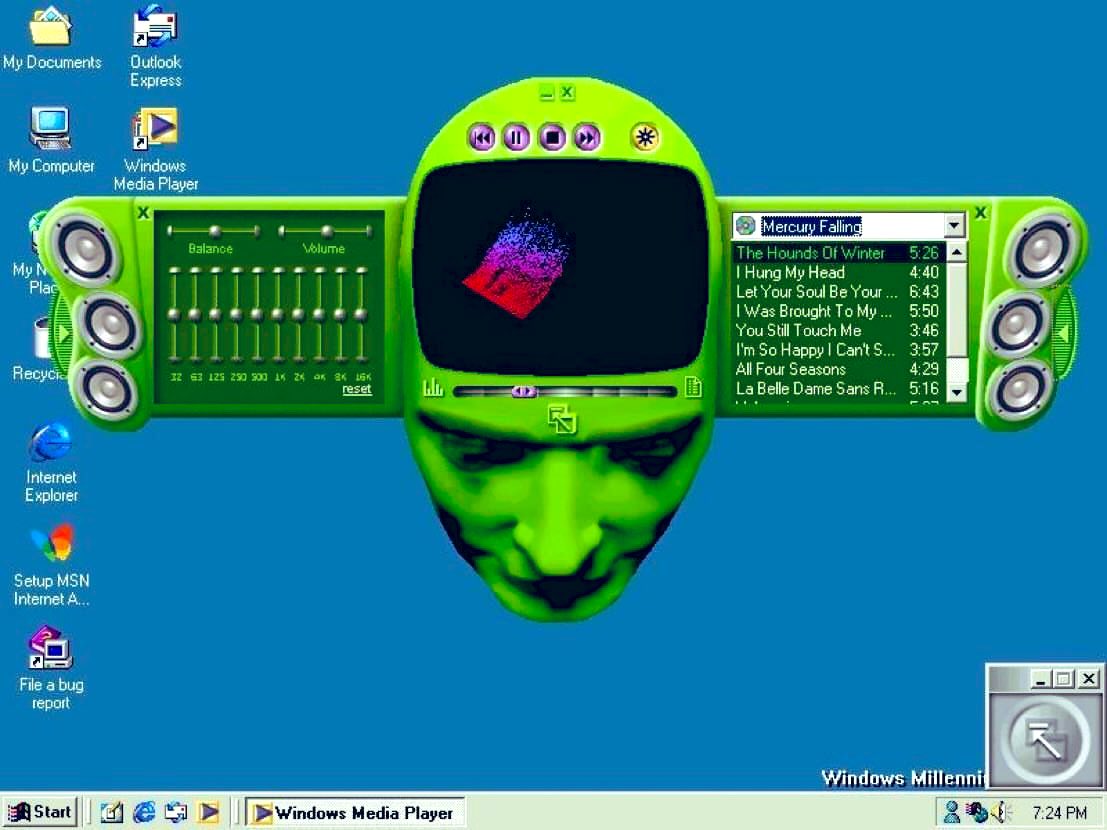
Task: Close the playlist side panel
Action: pyautogui.click(x=981, y=212)
